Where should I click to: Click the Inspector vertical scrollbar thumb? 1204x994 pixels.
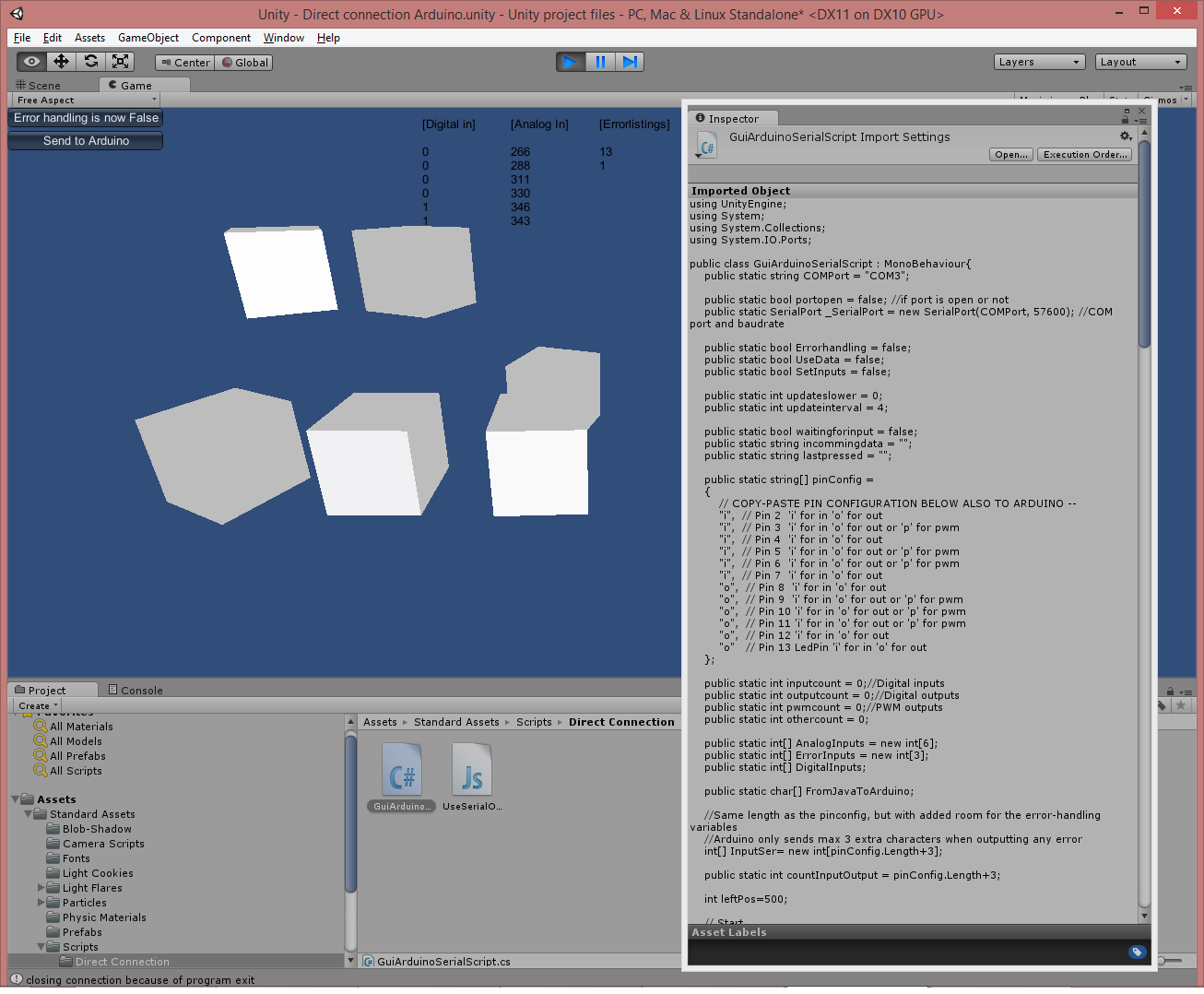coord(1144,243)
